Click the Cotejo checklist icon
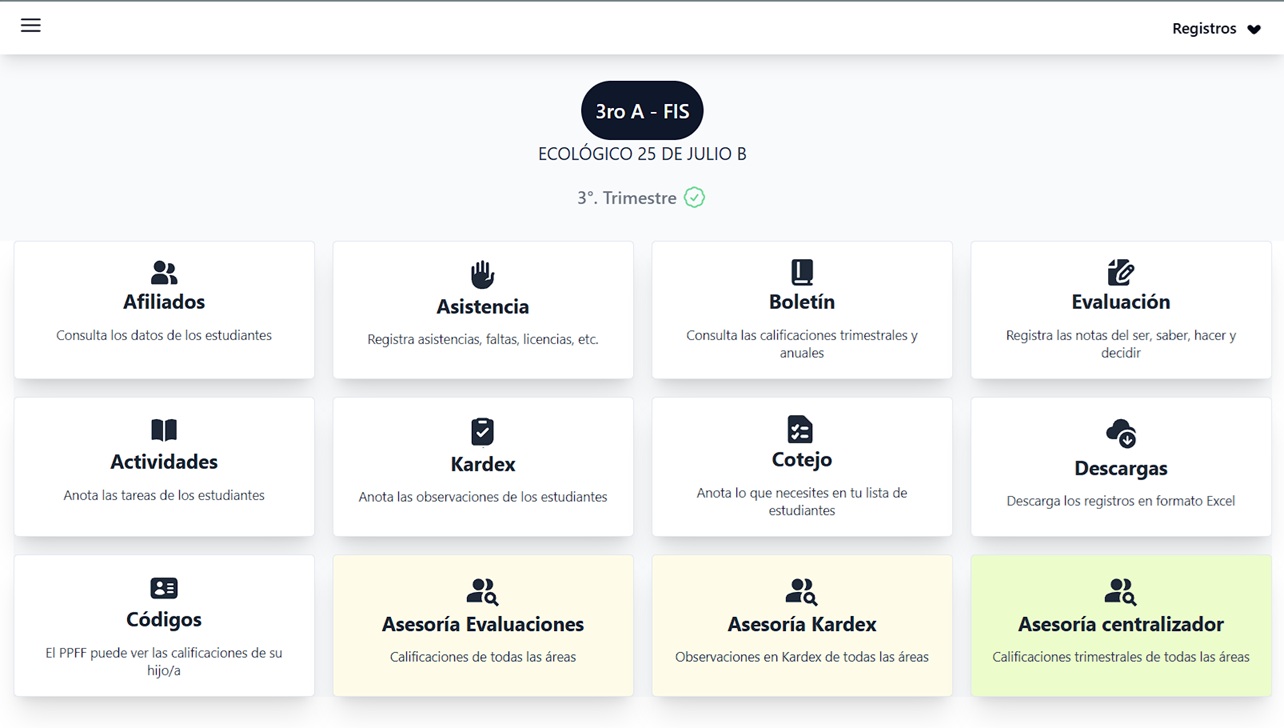Screen dimensions: 1284x728 (801, 430)
